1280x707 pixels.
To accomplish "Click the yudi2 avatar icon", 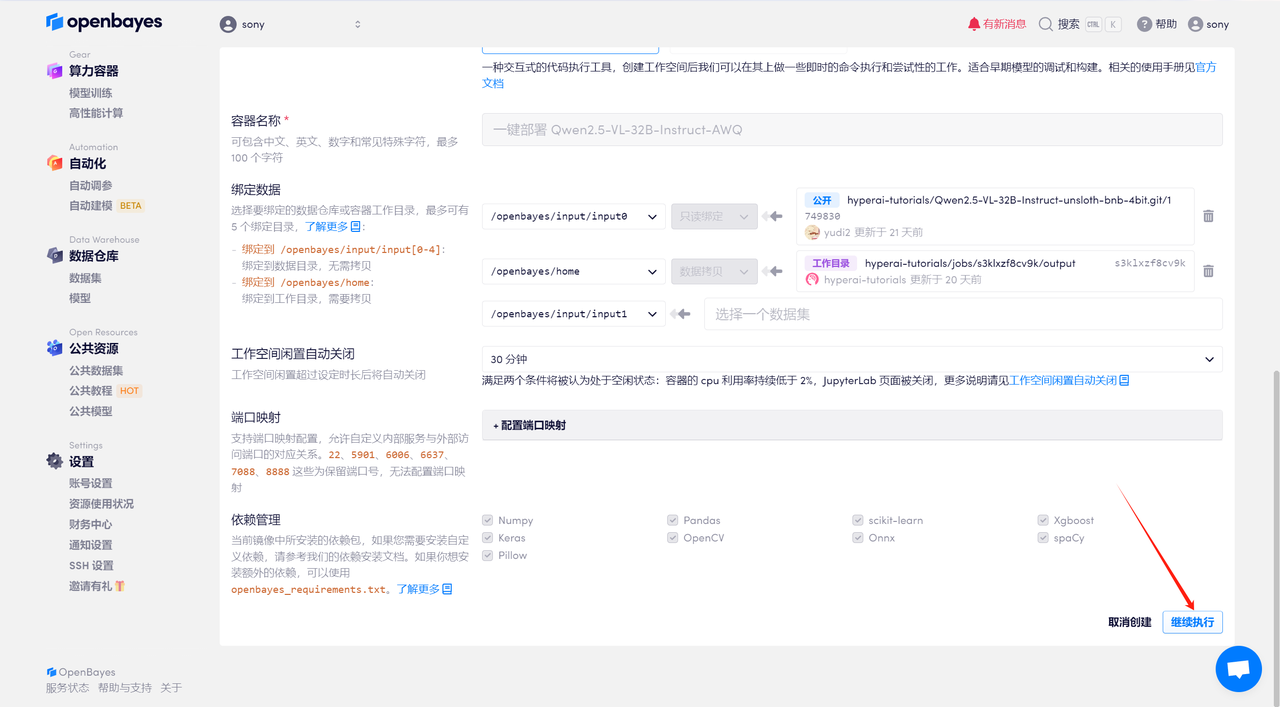I will point(813,232).
